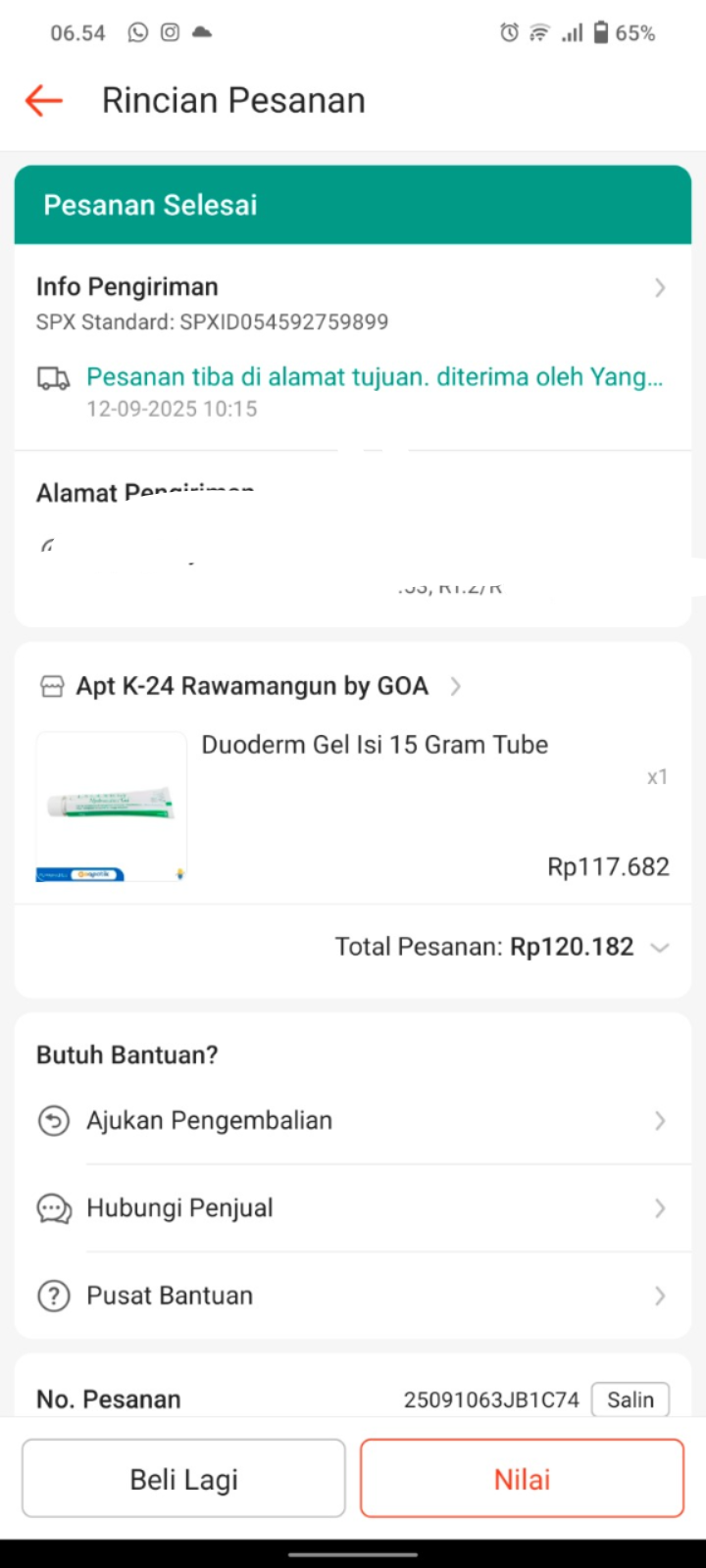Image resolution: width=706 pixels, height=1568 pixels.
Task: Open Hubungi Penjual option
Action: pyautogui.click(x=179, y=1208)
